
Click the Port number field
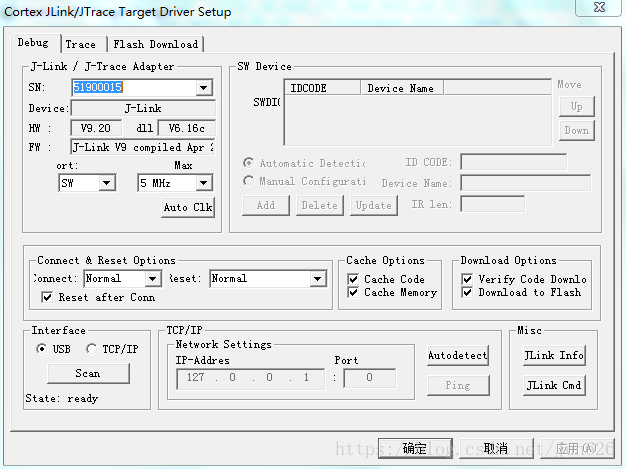(370, 378)
